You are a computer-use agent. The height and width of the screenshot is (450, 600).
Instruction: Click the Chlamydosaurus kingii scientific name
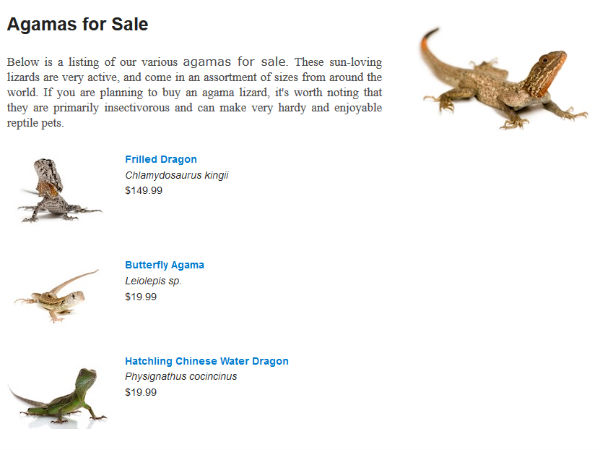[177, 175]
